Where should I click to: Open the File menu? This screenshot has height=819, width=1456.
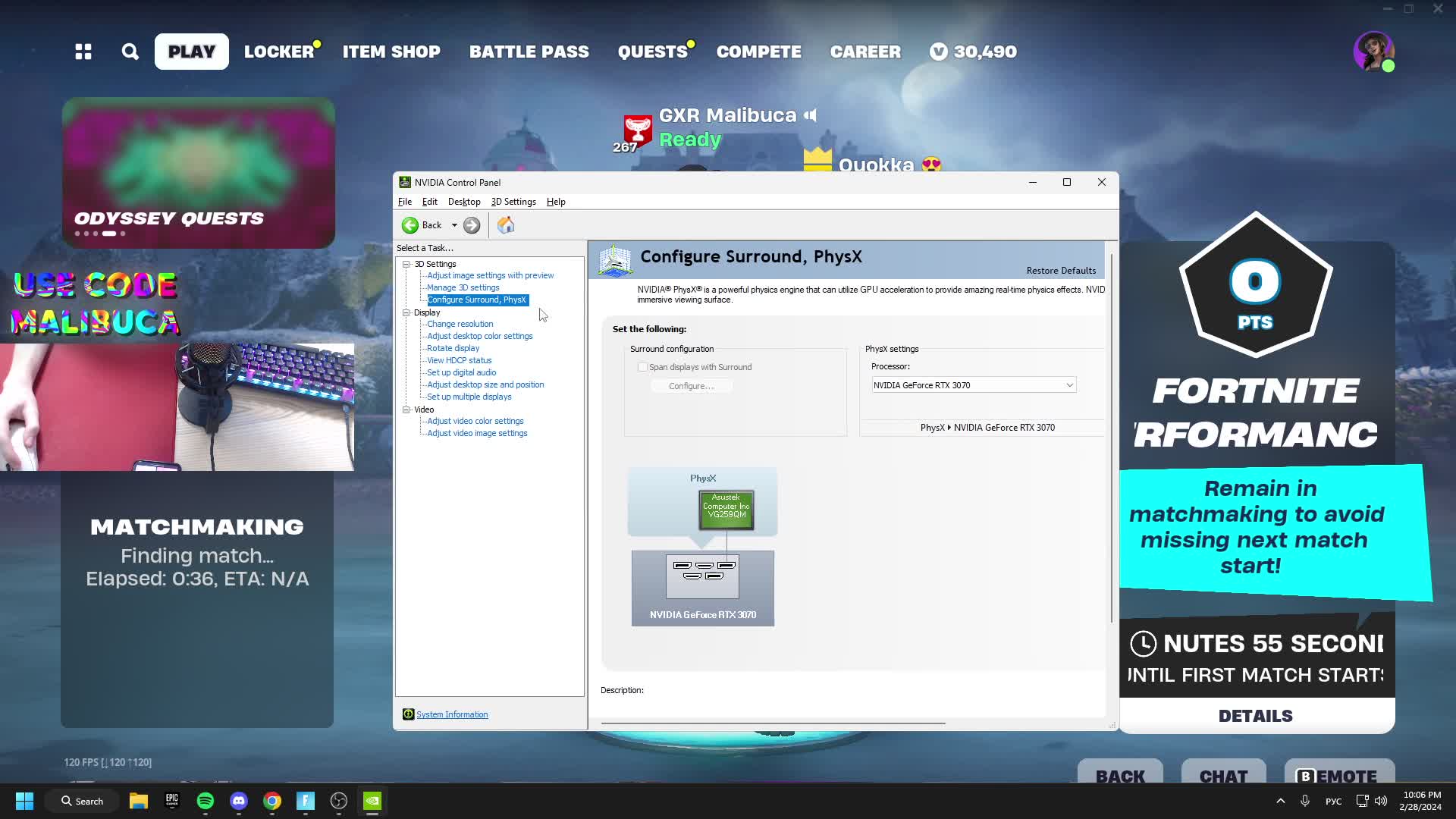pyautogui.click(x=405, y=202)
